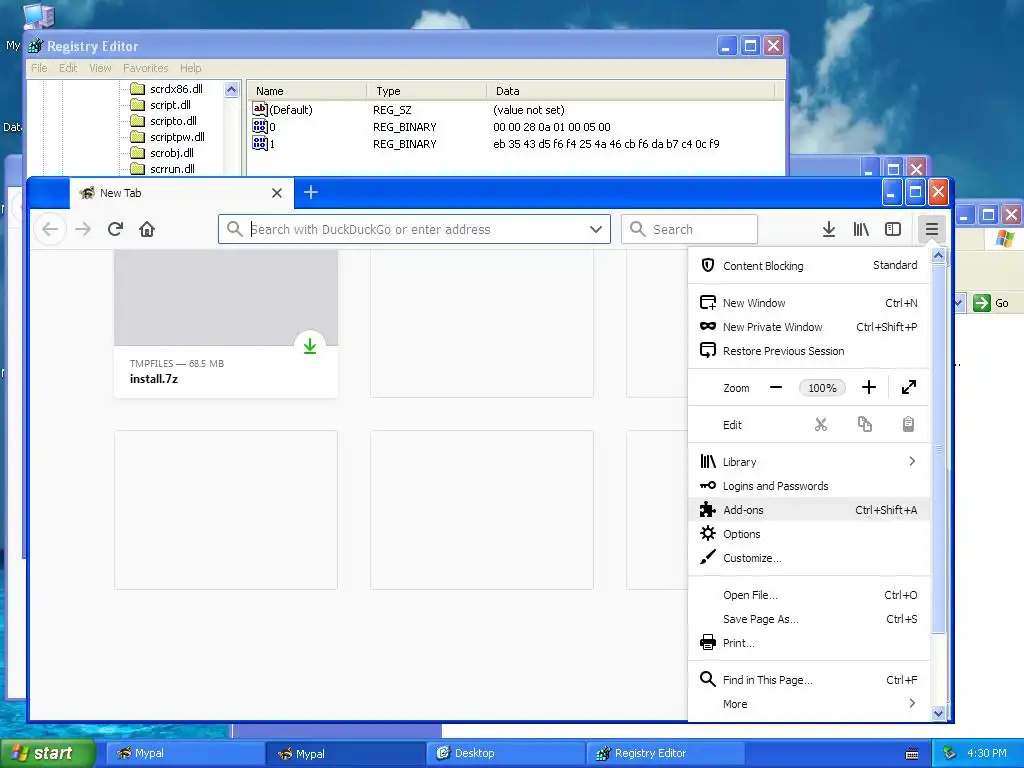Focus the DuckDuckGo address bar
This screenshot has width=1024, height=768.
pos(414,229)
